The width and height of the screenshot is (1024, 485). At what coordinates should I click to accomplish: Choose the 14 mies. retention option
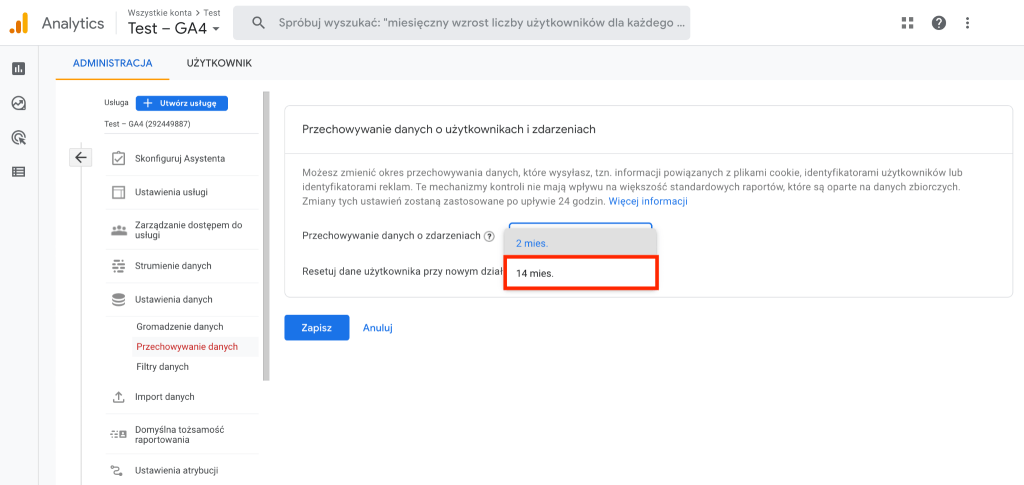point(580,273)
